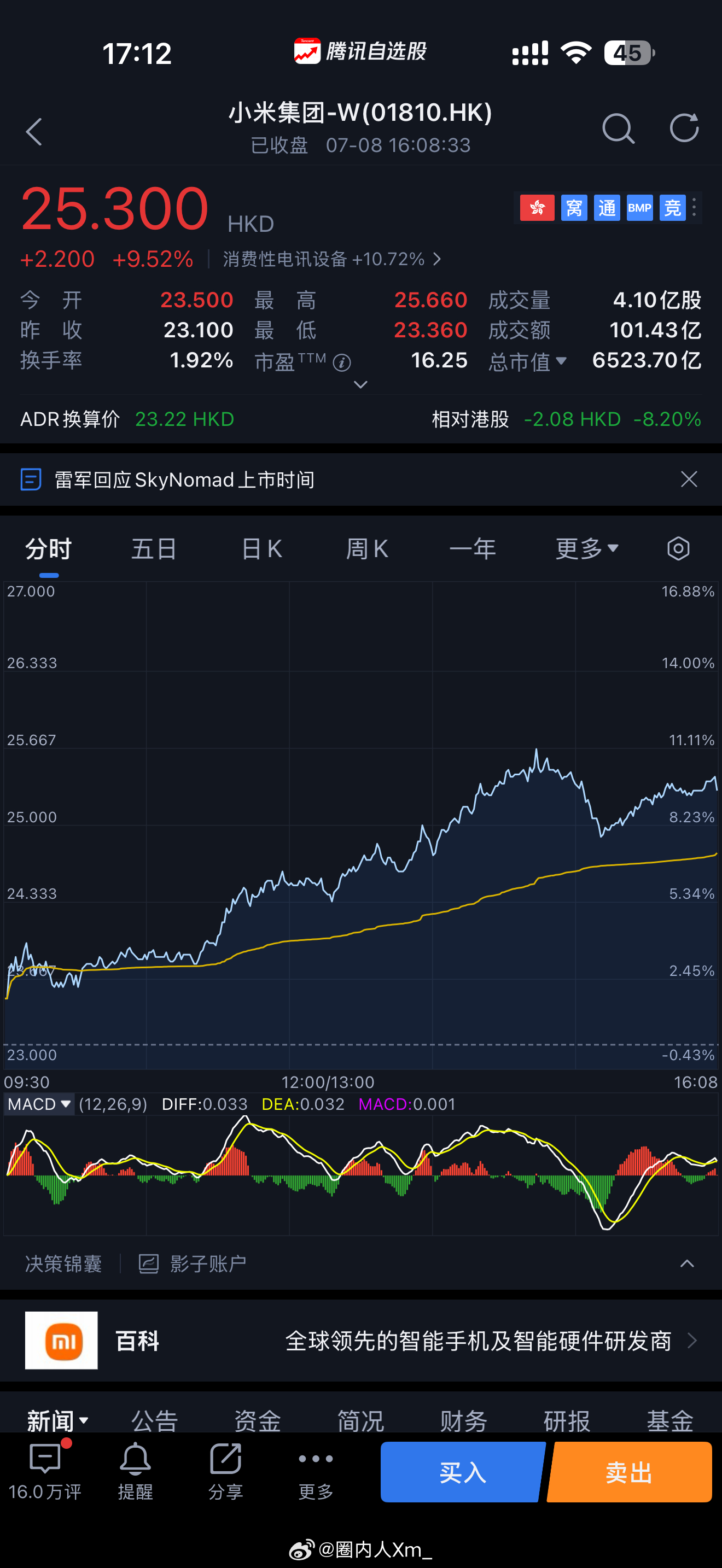Switch to the 一年 chart tab
Screen dimensions: 722x1568
[473, 549]
